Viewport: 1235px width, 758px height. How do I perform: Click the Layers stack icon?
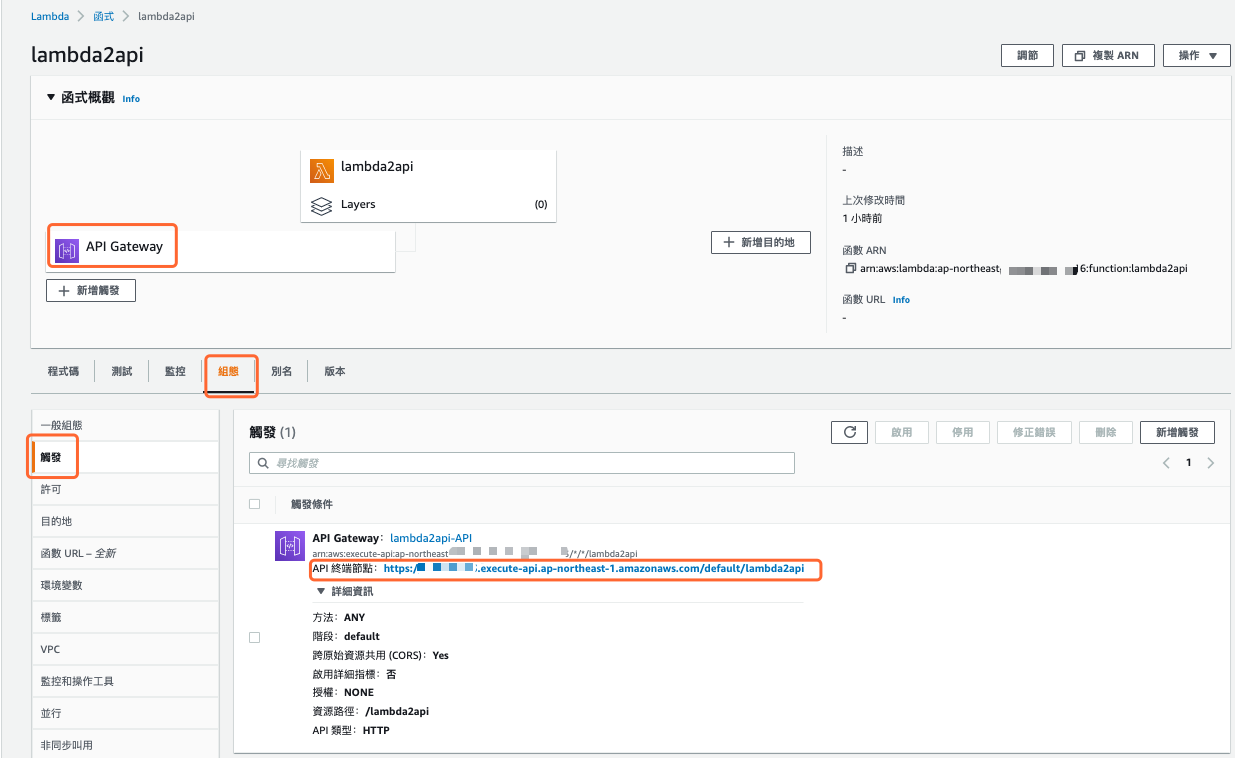click(x=321, y=205)
